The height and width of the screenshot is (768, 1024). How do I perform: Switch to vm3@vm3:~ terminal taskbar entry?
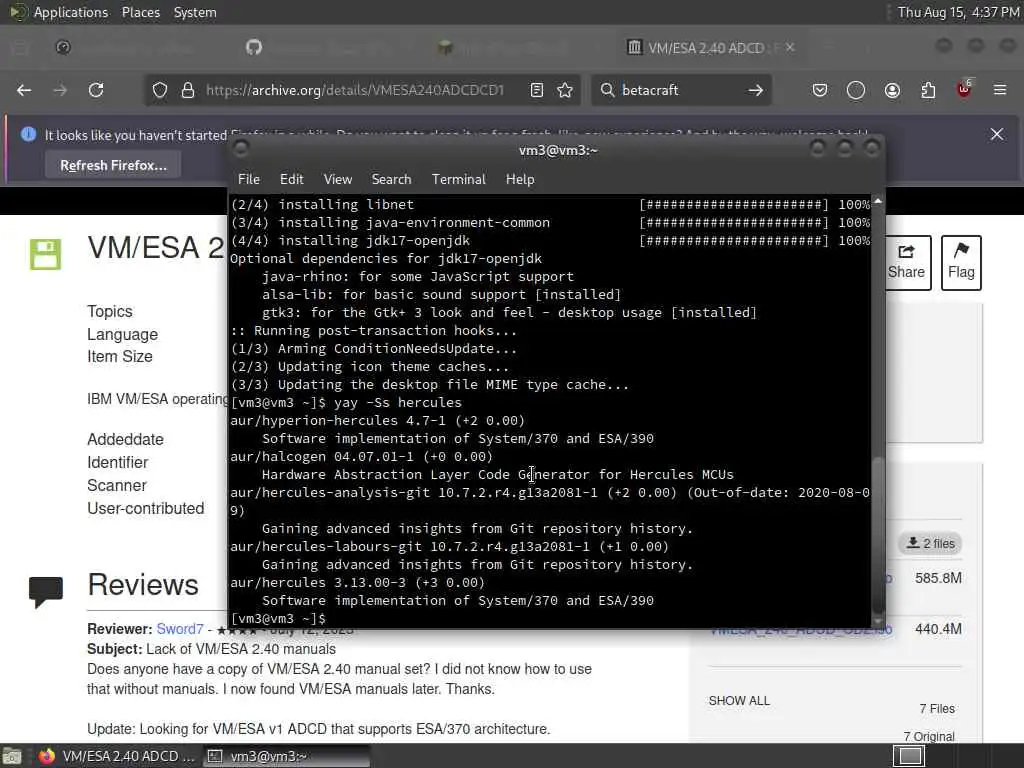[x=285, y=756]
